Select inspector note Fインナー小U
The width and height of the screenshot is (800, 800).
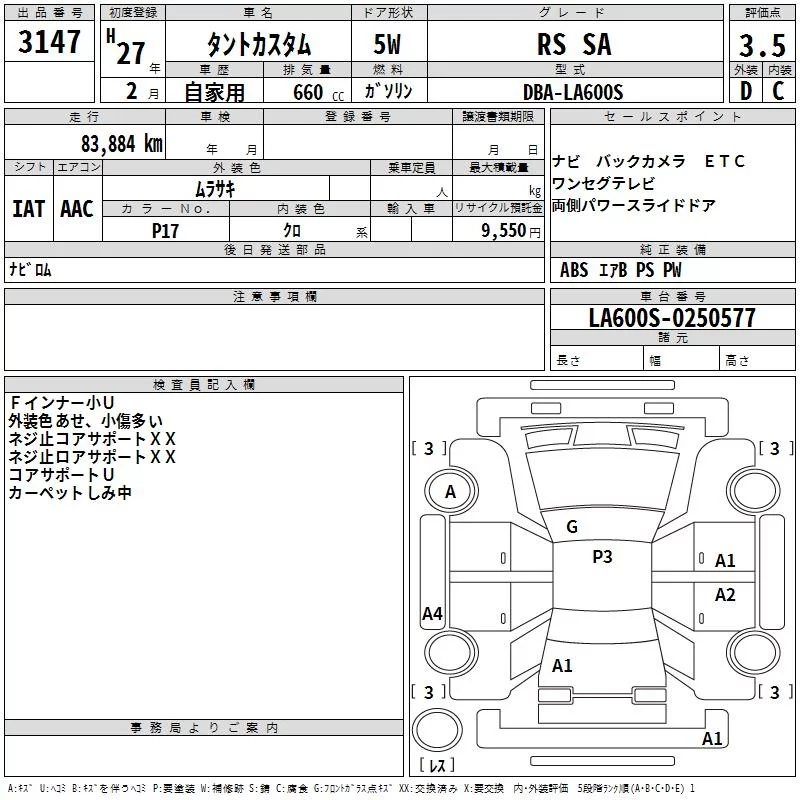(62, 403)
